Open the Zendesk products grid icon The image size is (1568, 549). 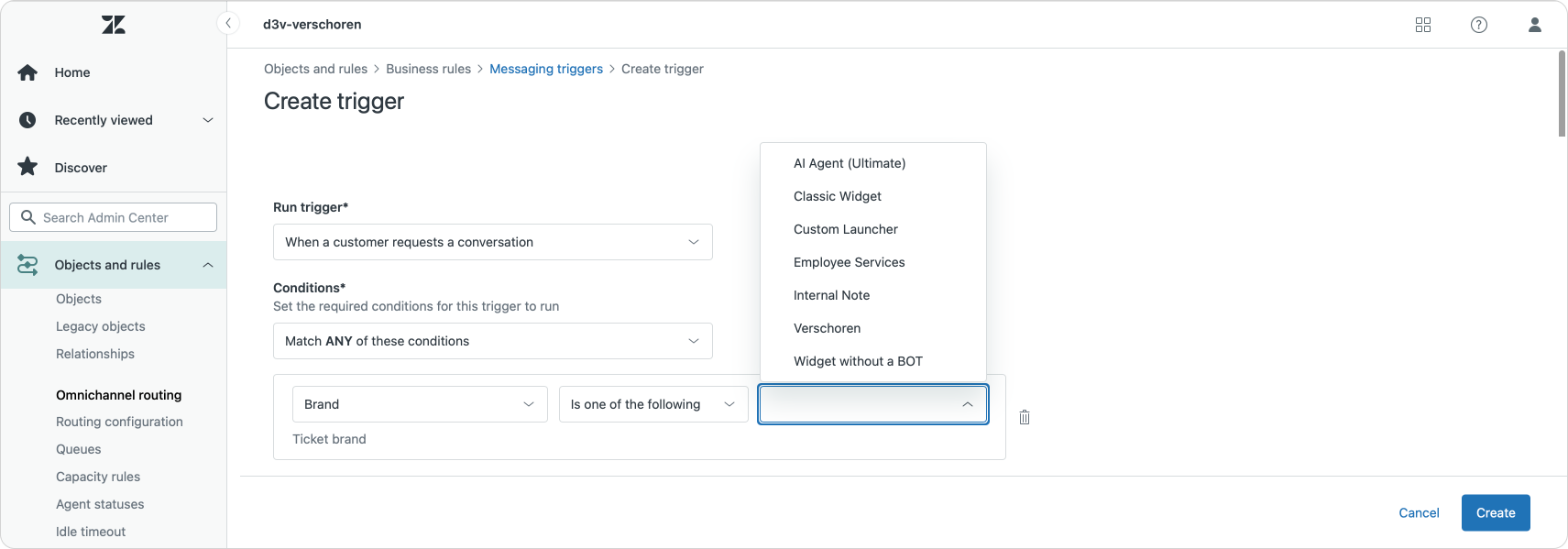[x=1423, y=25]
